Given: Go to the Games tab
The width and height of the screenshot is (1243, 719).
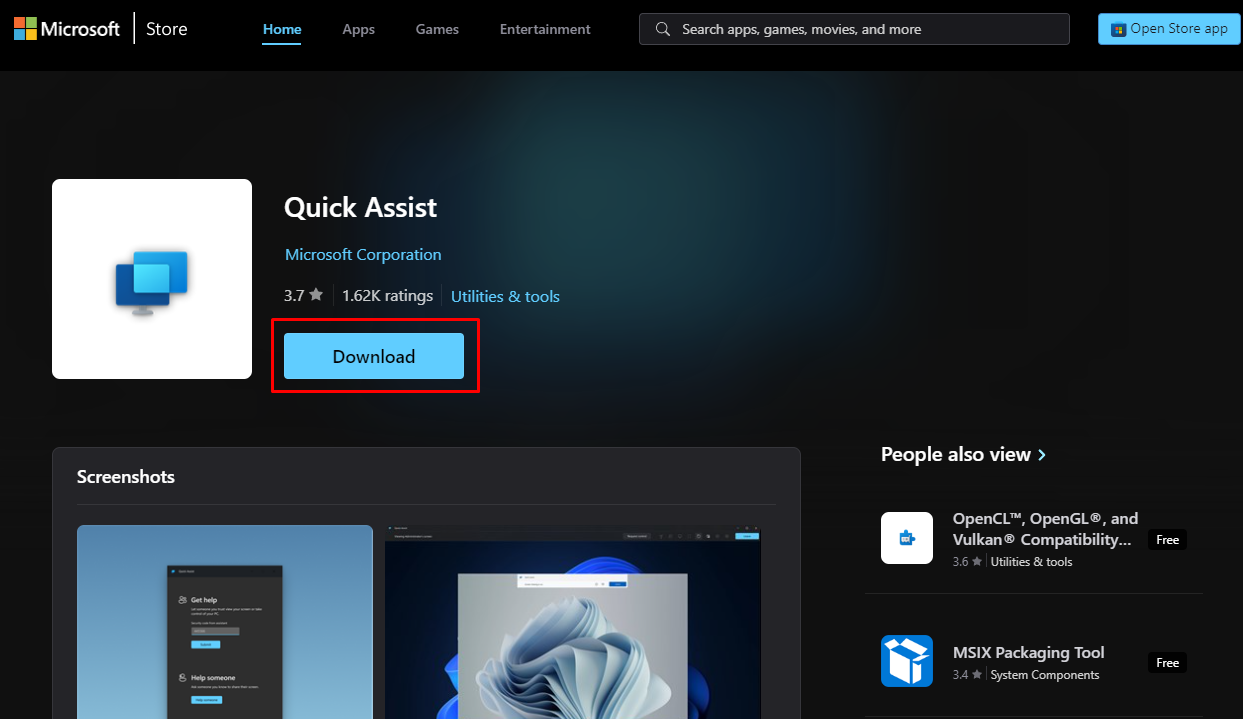Looking at the screenshot, I should coord(437,29).
